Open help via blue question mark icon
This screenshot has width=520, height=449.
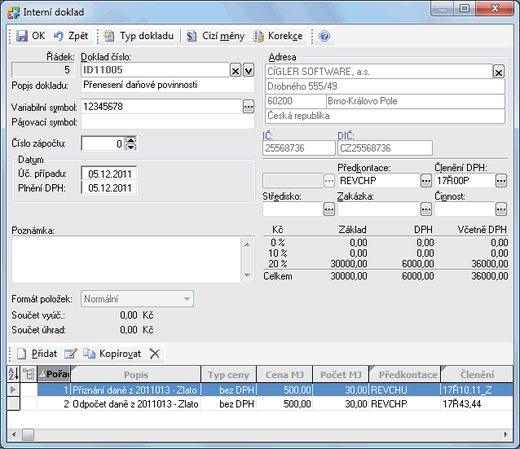pyautogui.click(x=324, y=36)
